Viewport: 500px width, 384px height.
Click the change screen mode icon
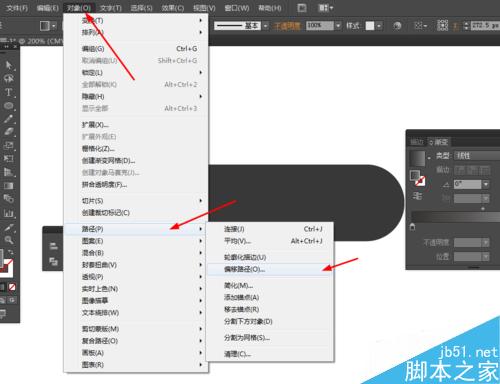3,313
